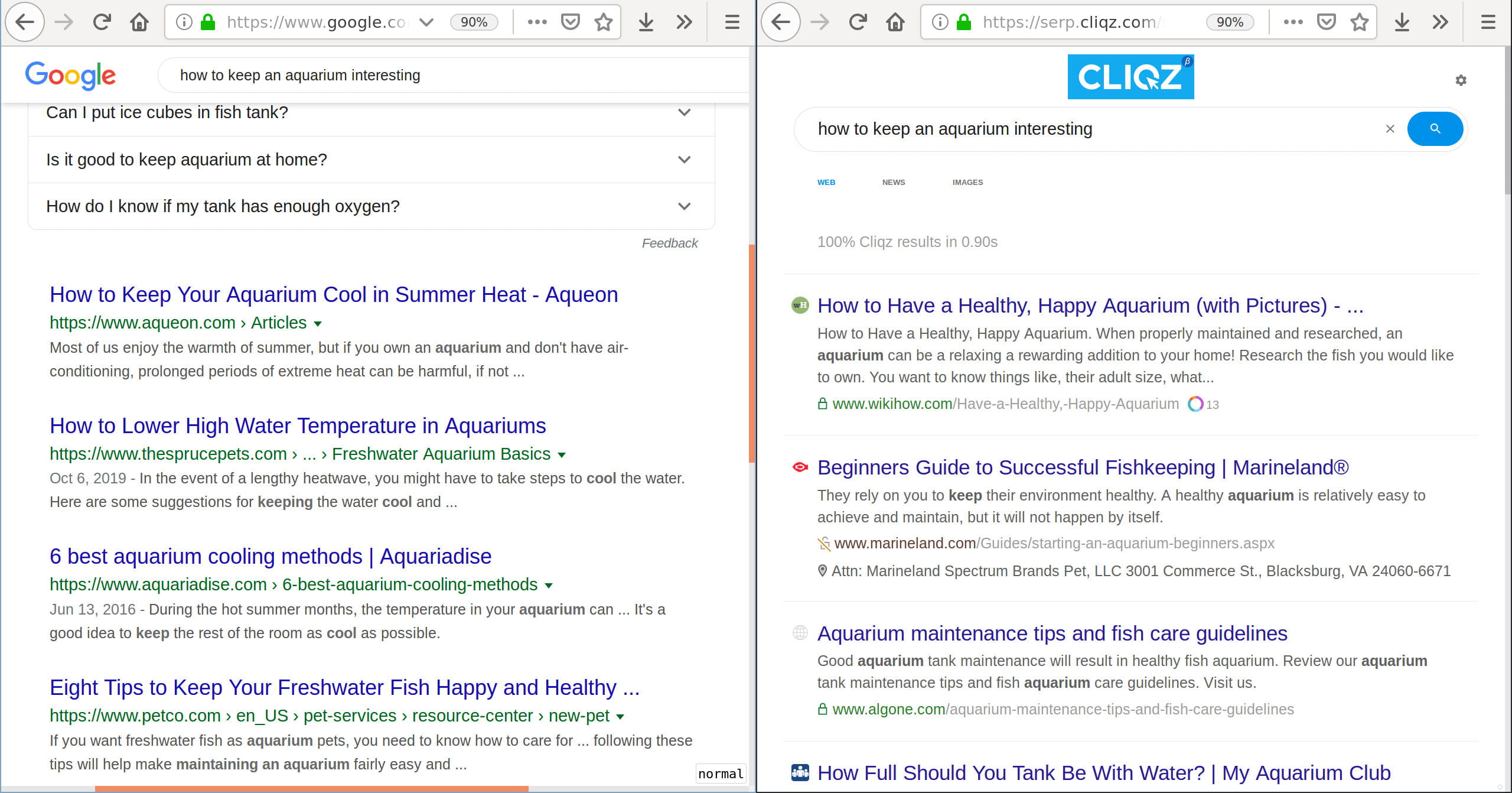Screen dimensions: 1512x793
Task: Open 'Eight Tips to Keep Your Freshwater Fish Happy' result
Action: point(344,687)
